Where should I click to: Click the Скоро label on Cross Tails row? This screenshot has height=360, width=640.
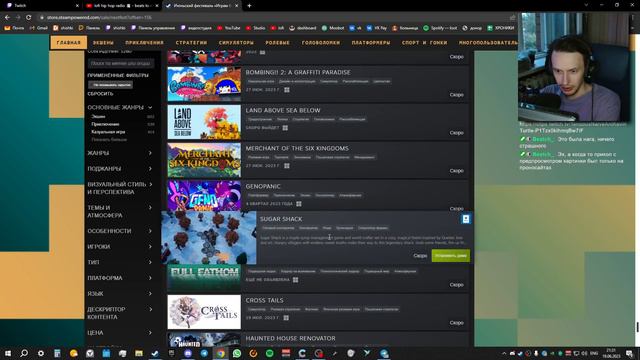pyautogui.click(x=456, y=323)
